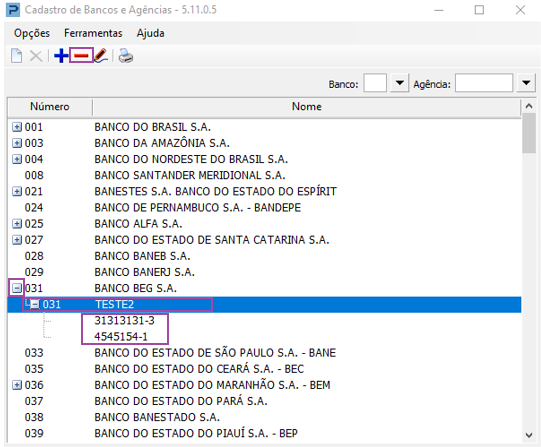This screenshot has width=541, height=447.
Task: Select BANCO ALFA S.A. row
Action: click(264, 224)
